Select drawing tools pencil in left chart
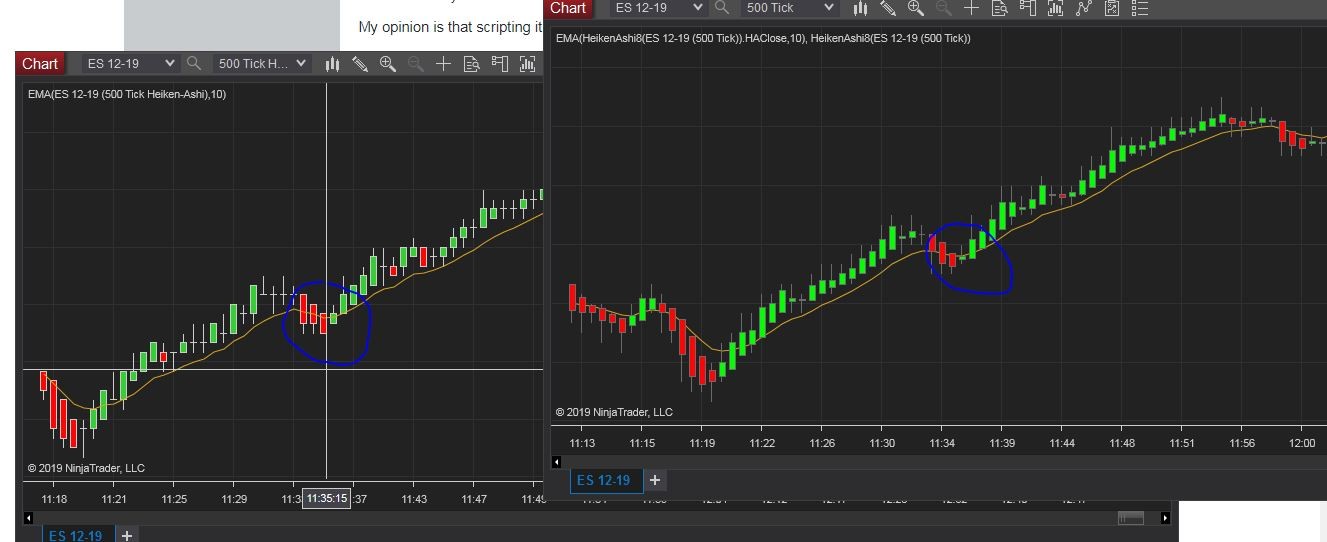The image size is (1327, 542). tap(360, 64)
